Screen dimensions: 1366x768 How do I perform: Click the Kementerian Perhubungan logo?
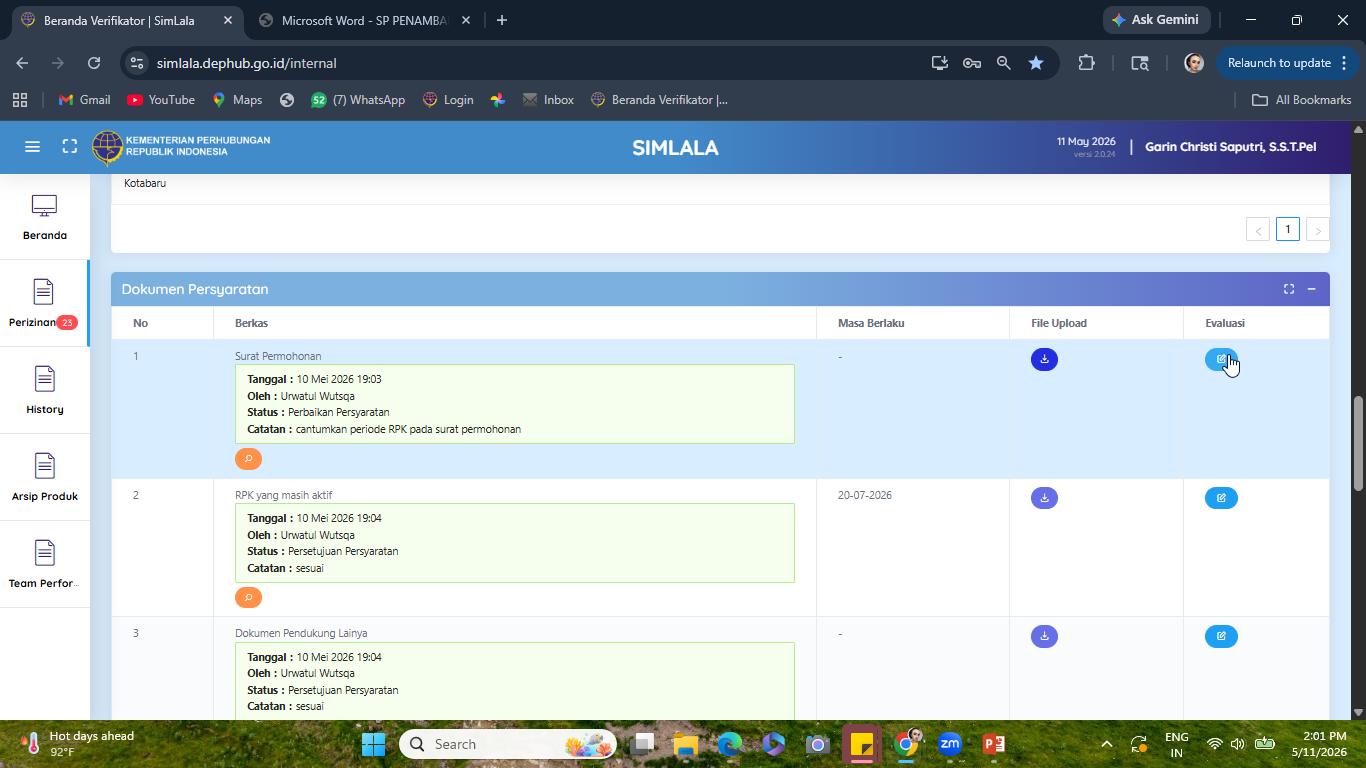(181, 147)
